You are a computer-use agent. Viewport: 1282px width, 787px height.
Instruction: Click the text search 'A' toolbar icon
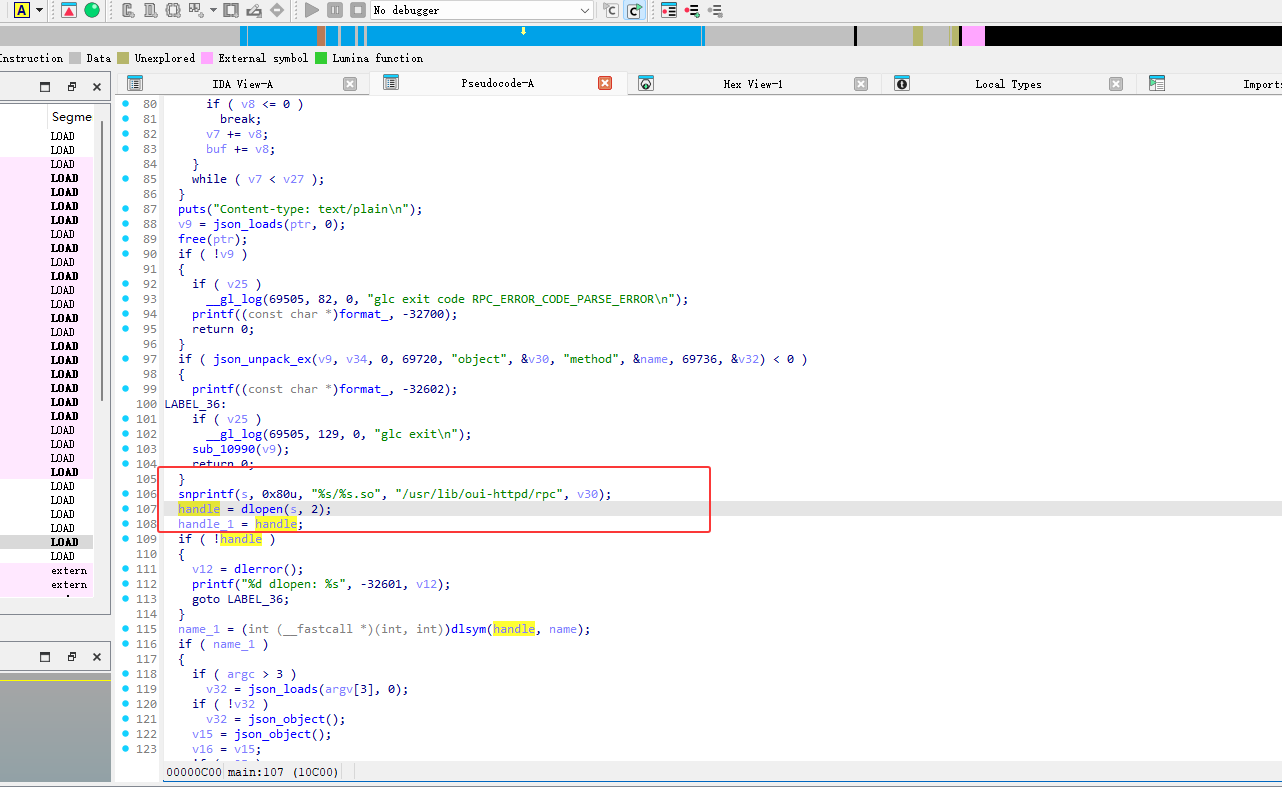pos(21,10)
